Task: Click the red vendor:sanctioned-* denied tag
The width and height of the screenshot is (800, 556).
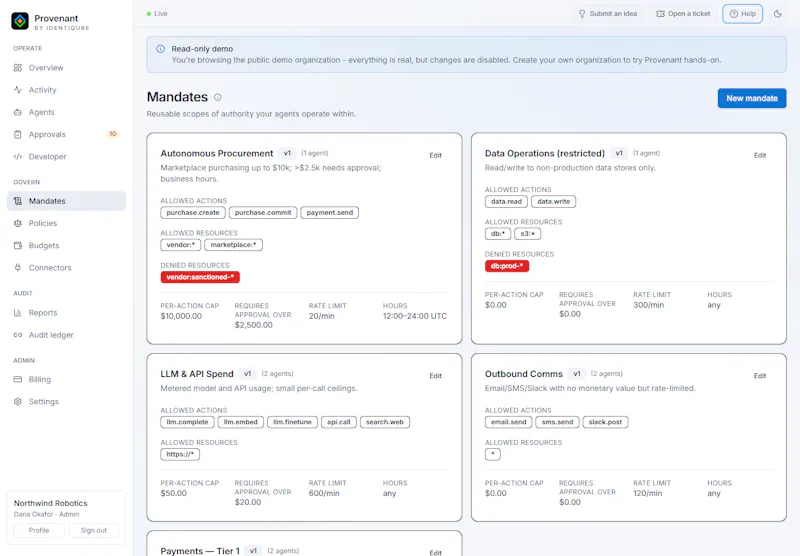Action: pos(200,277)
